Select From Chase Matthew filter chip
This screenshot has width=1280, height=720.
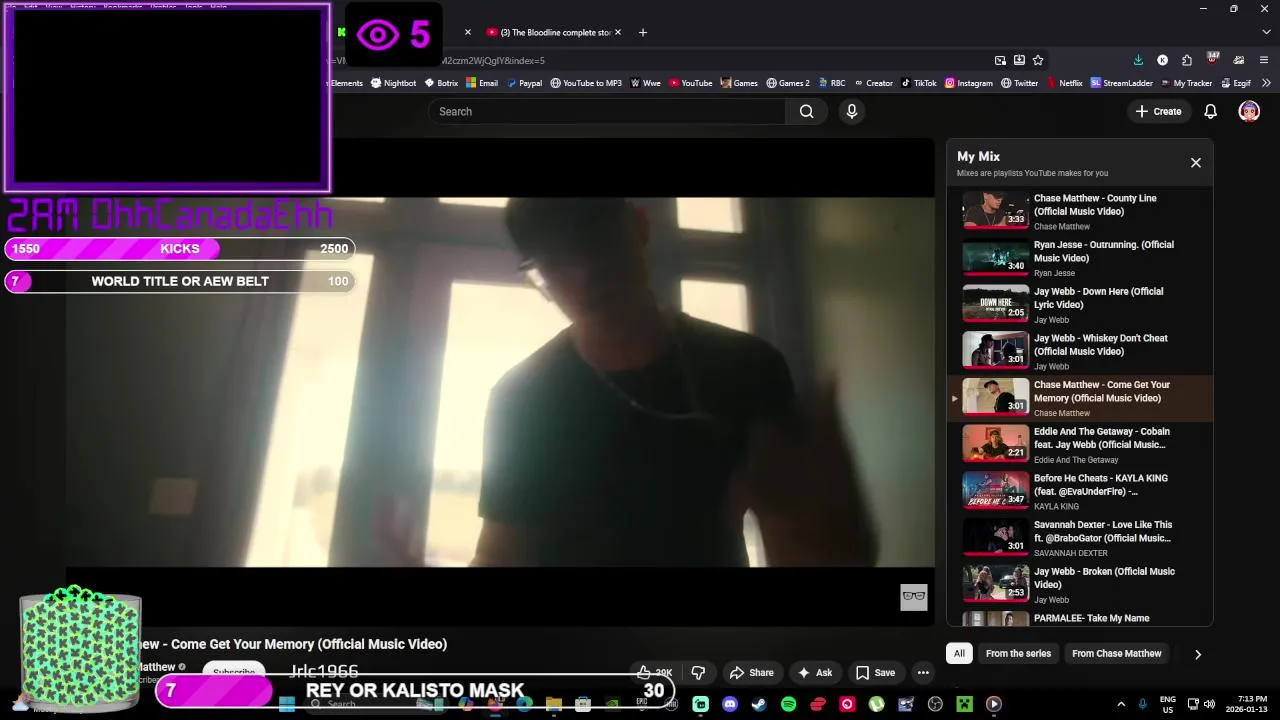(1116, 654)
